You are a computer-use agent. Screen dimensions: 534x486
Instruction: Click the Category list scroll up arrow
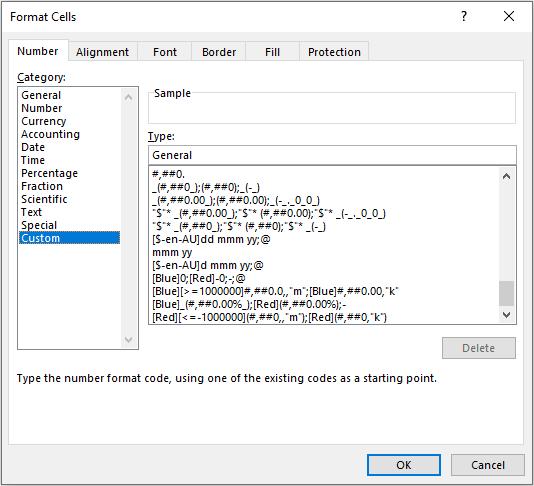coord(128,98)
